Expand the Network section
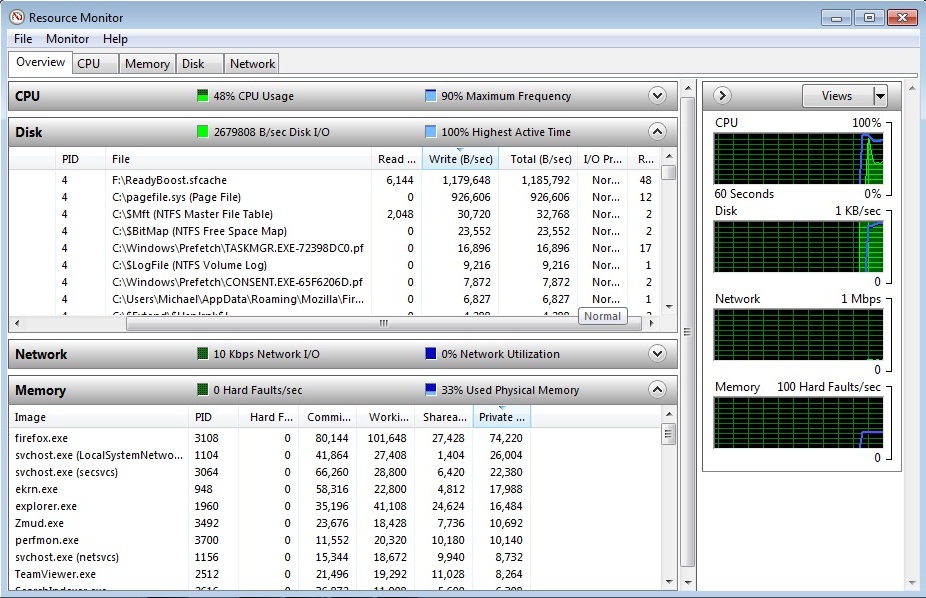 click(x=657, y=353)
